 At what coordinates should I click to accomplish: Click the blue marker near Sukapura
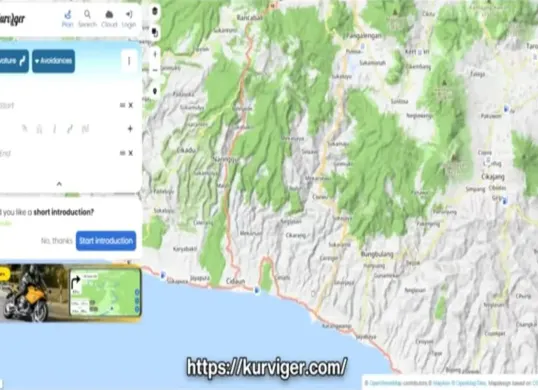point(163,275)
